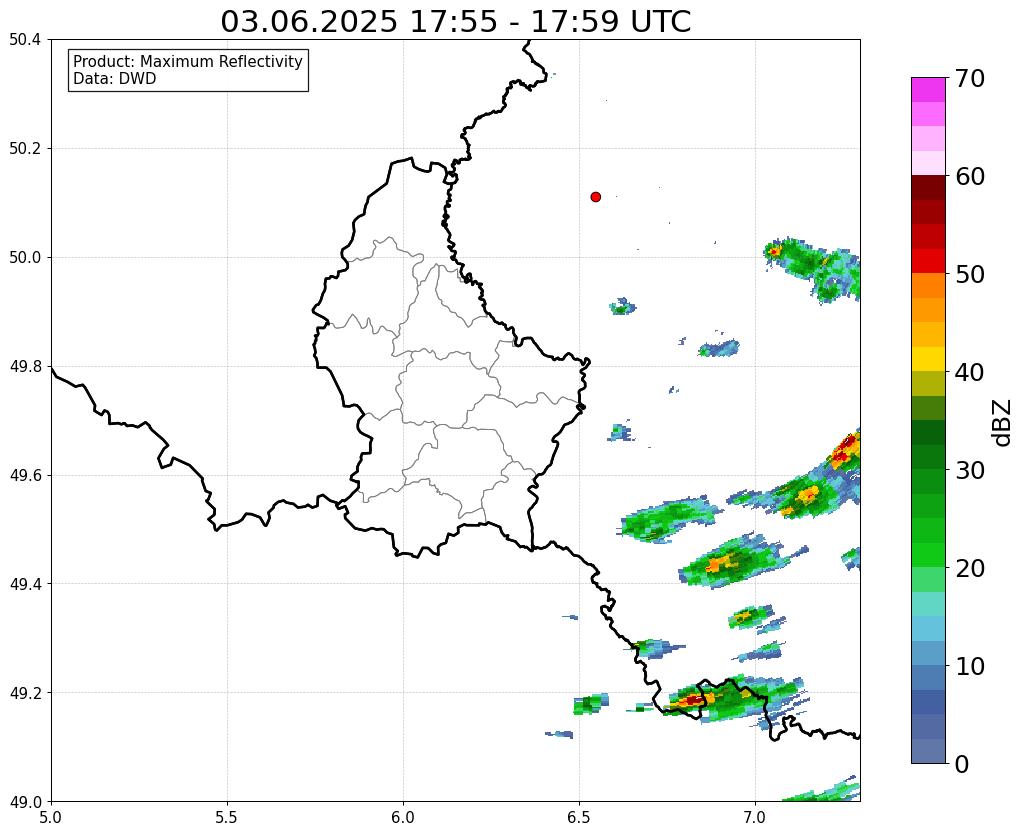
Task: Pick the dark maroon swatch just below 60
Action: pos(928,187)
